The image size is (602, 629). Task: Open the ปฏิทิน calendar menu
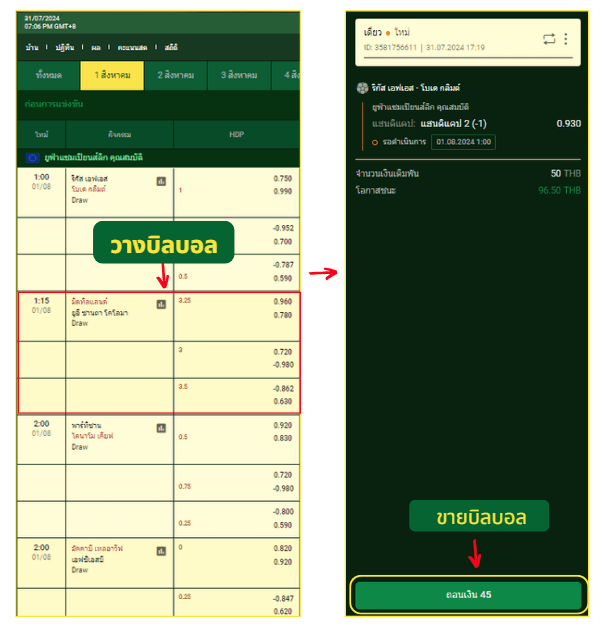[65, 47]
